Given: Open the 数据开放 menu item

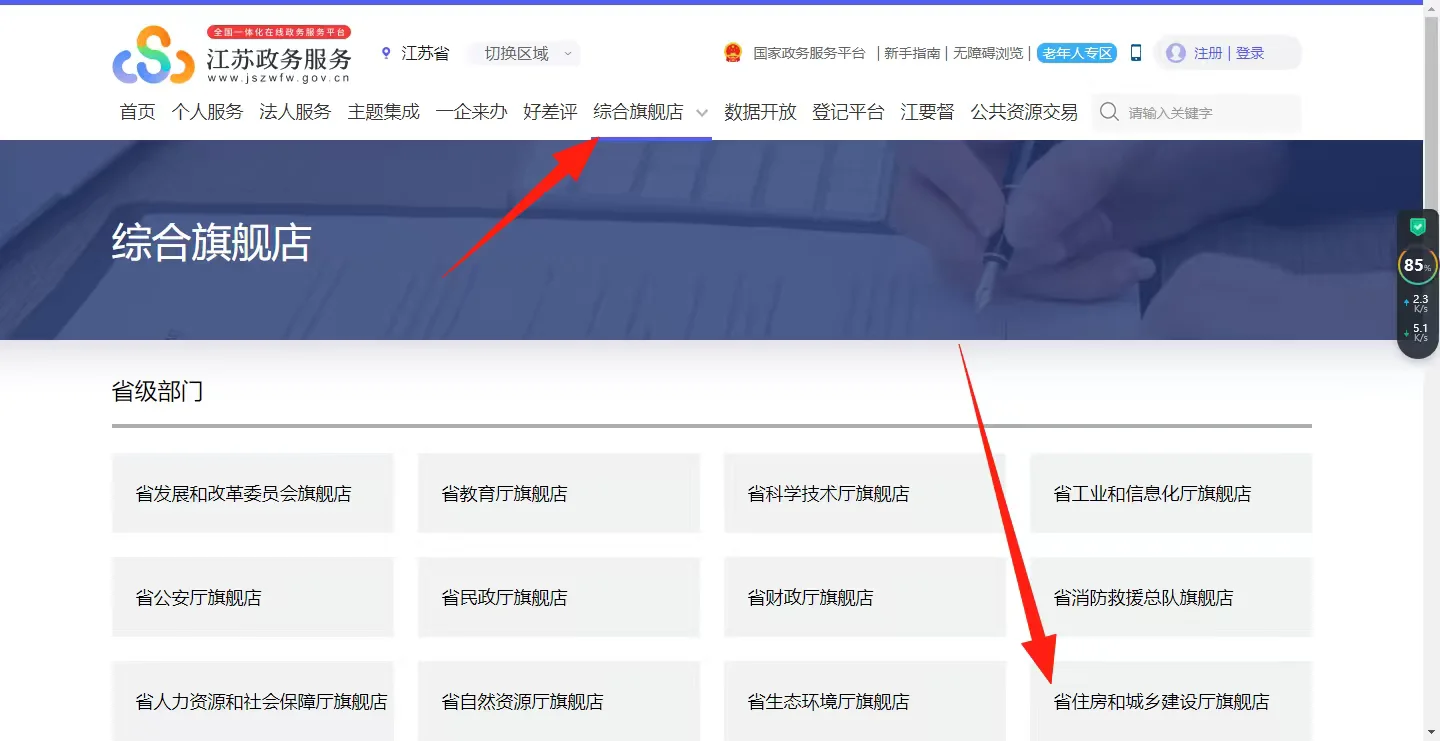Looking at the screenshot, I should (x=760, y=112).
